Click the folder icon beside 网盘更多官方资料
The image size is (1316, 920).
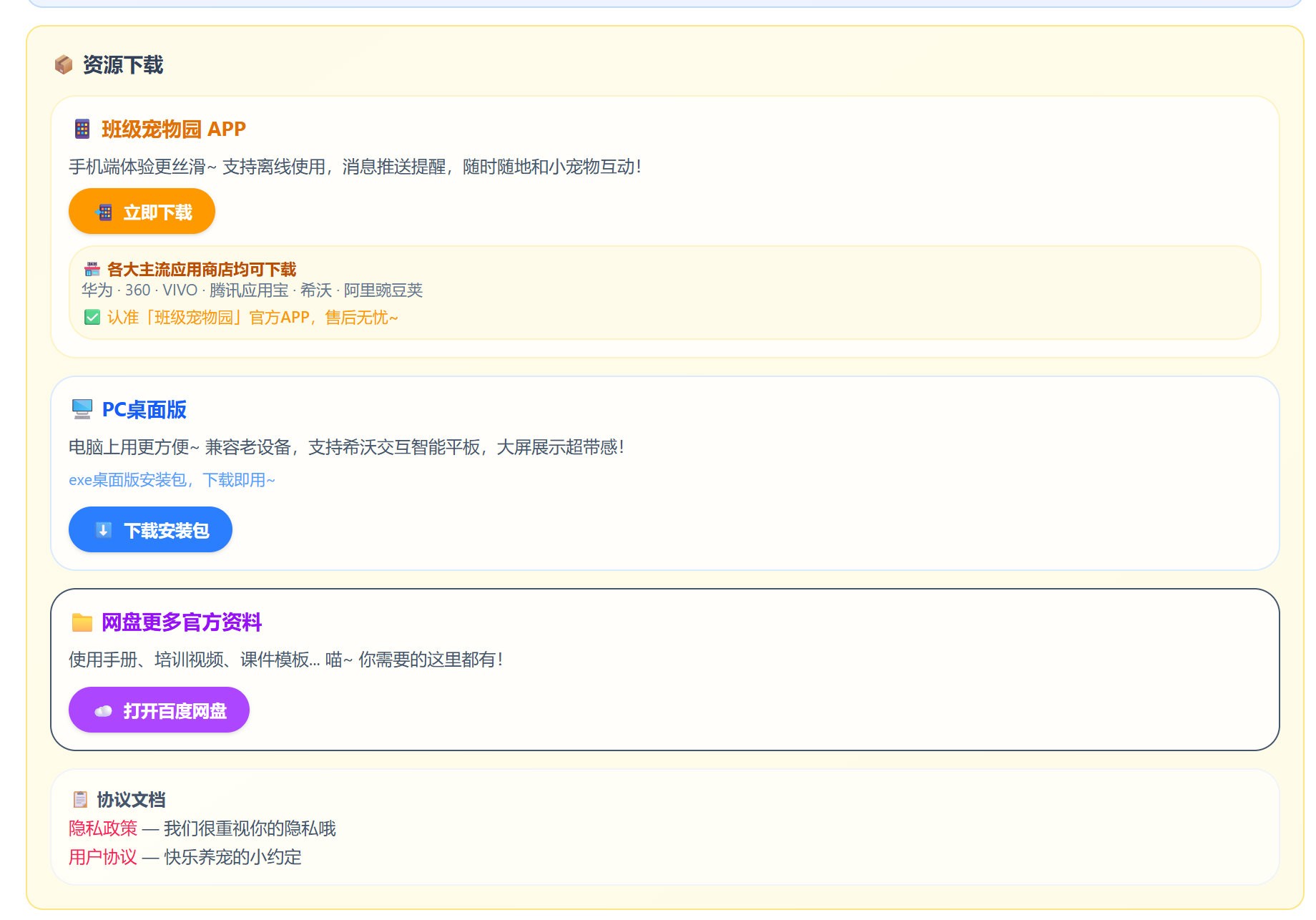(82, 622)
